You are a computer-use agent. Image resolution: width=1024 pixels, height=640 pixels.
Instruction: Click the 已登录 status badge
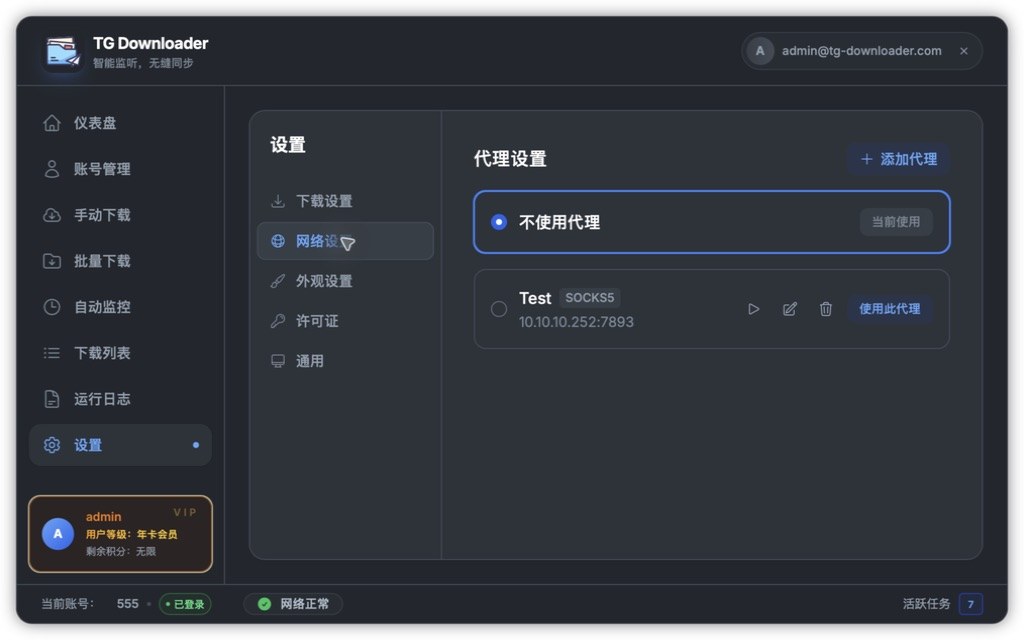185,604
